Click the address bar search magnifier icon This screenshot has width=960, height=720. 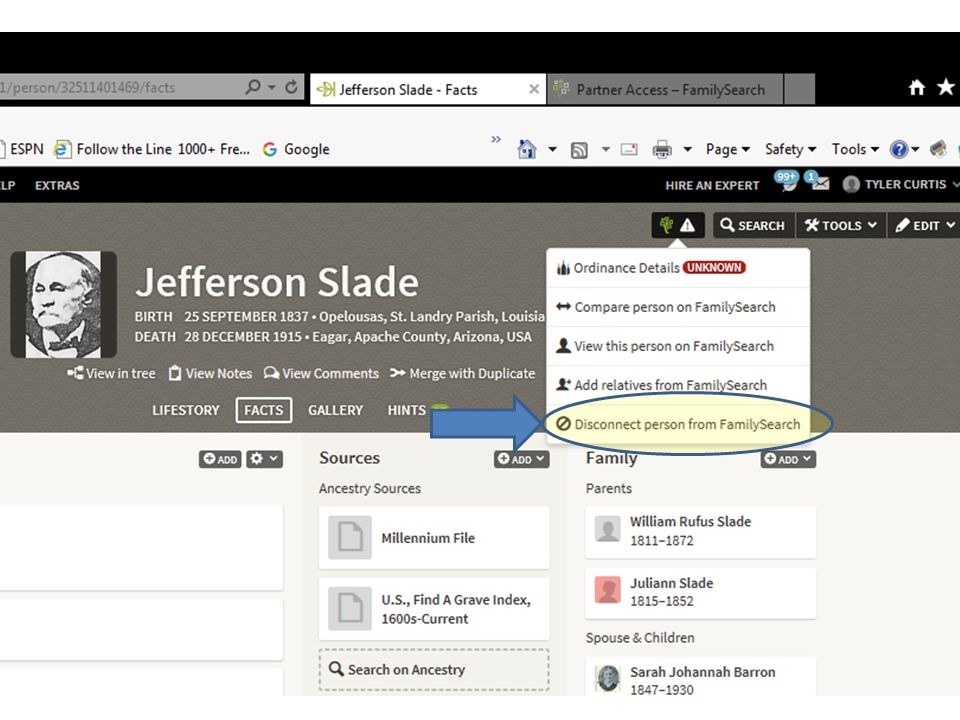[x=252, y=88]
